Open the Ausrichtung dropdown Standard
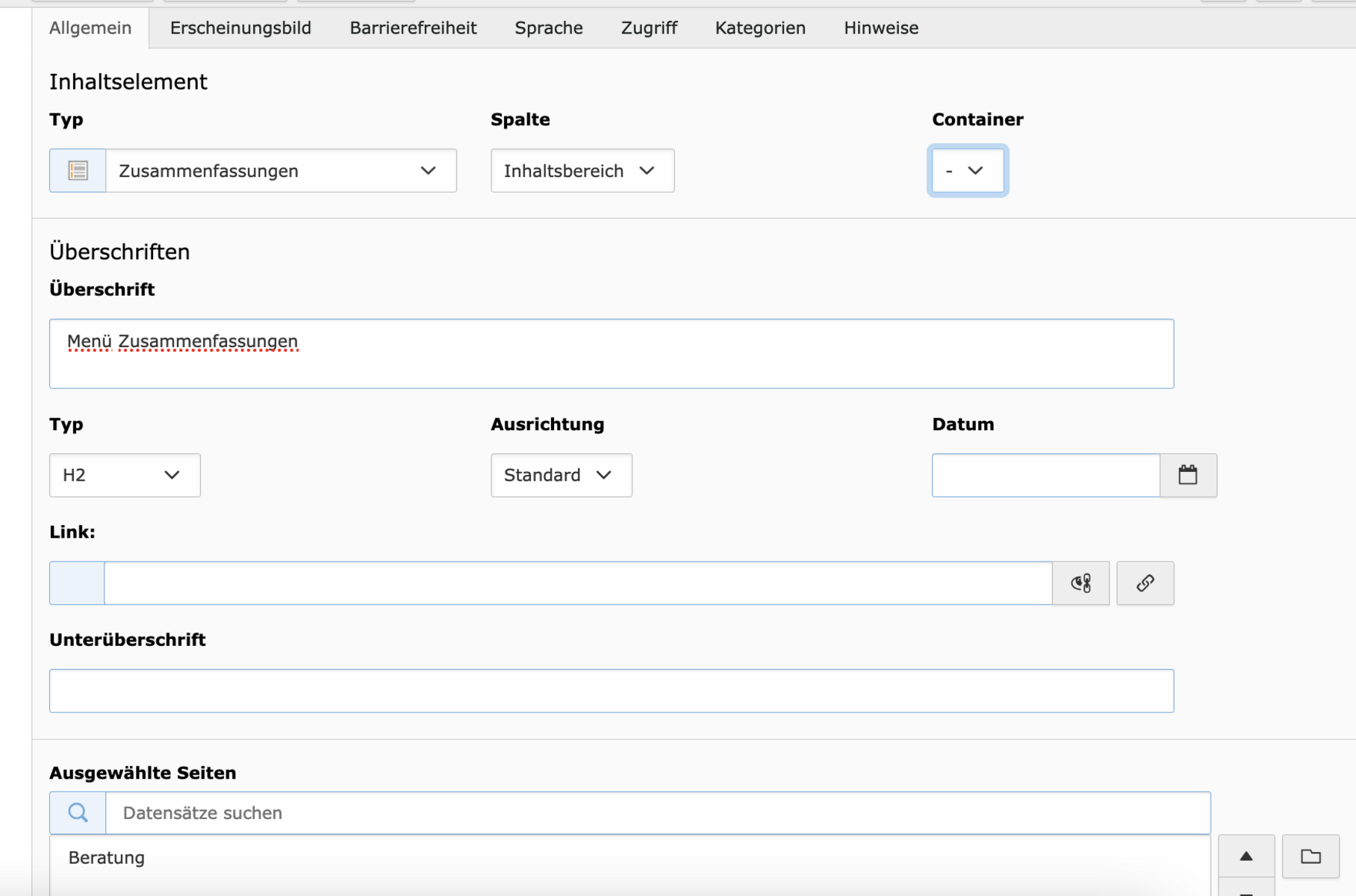Viewport: 1356px width, 896px height. click(x=561, y=475)
